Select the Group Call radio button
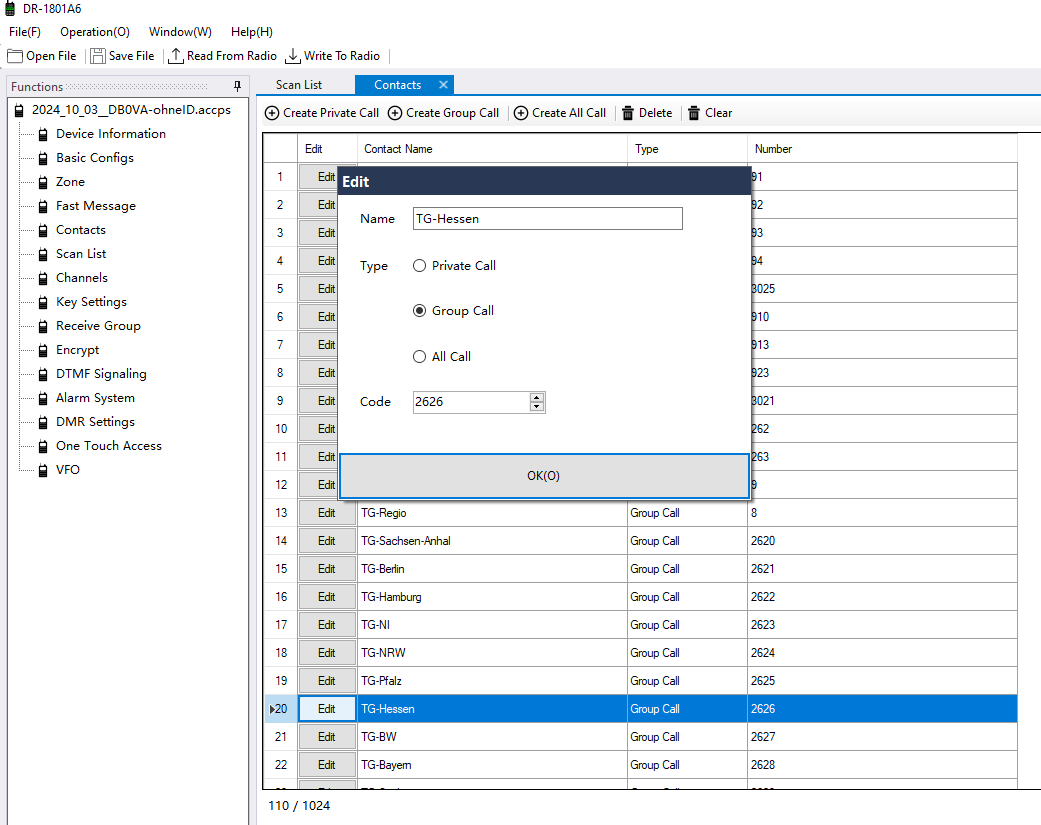1041x825 pixels. point(420,311)
